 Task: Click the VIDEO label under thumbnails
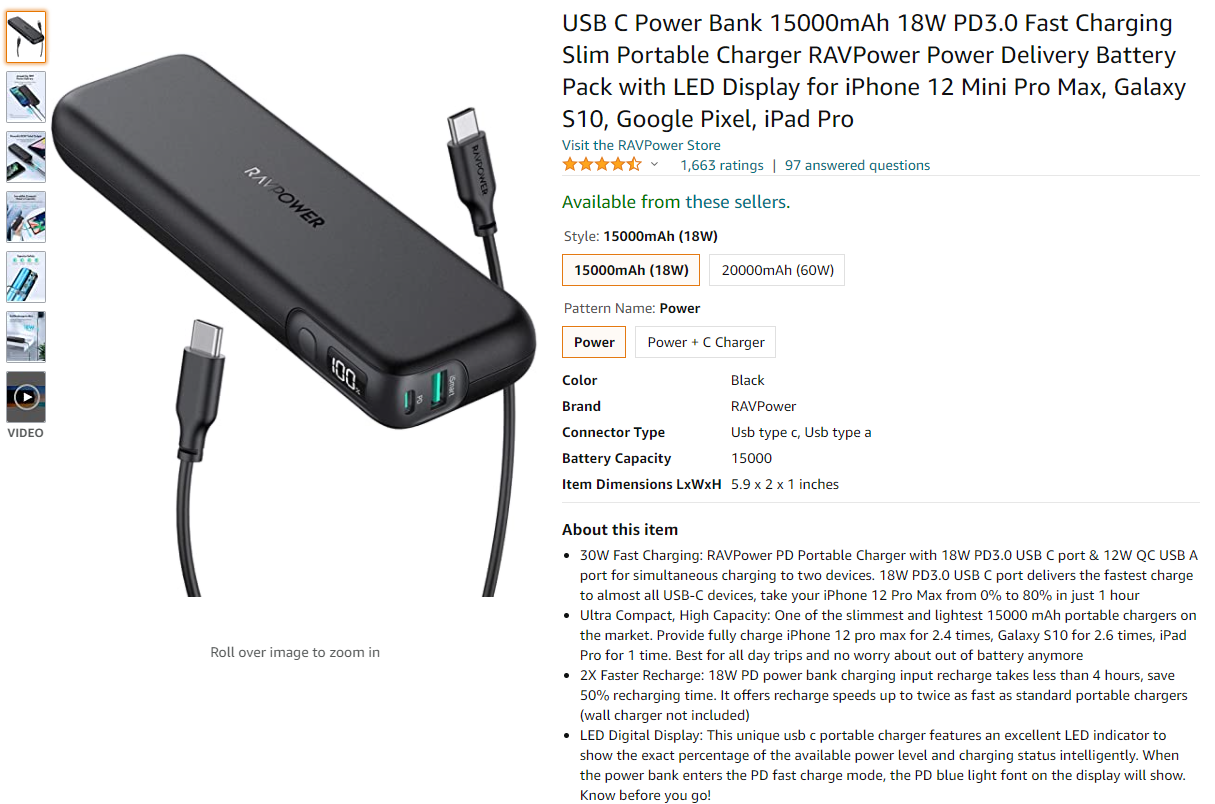pyautogui.click(x=26, y=433)
